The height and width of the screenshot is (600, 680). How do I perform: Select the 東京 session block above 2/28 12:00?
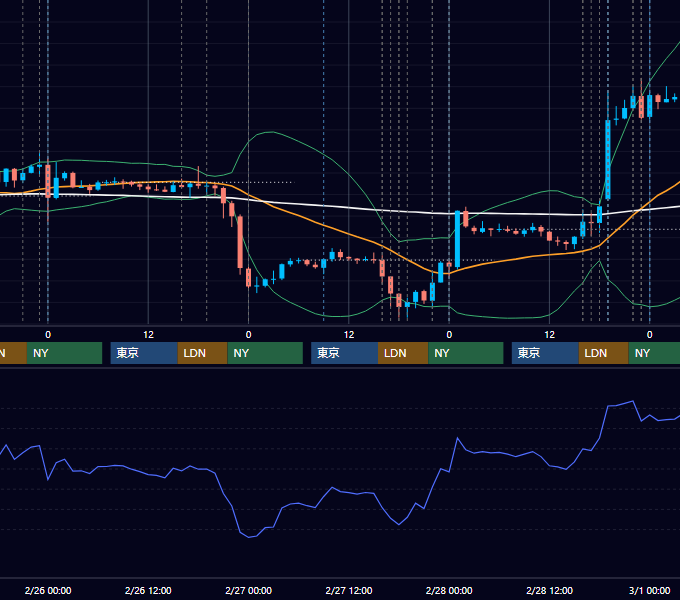545,353
